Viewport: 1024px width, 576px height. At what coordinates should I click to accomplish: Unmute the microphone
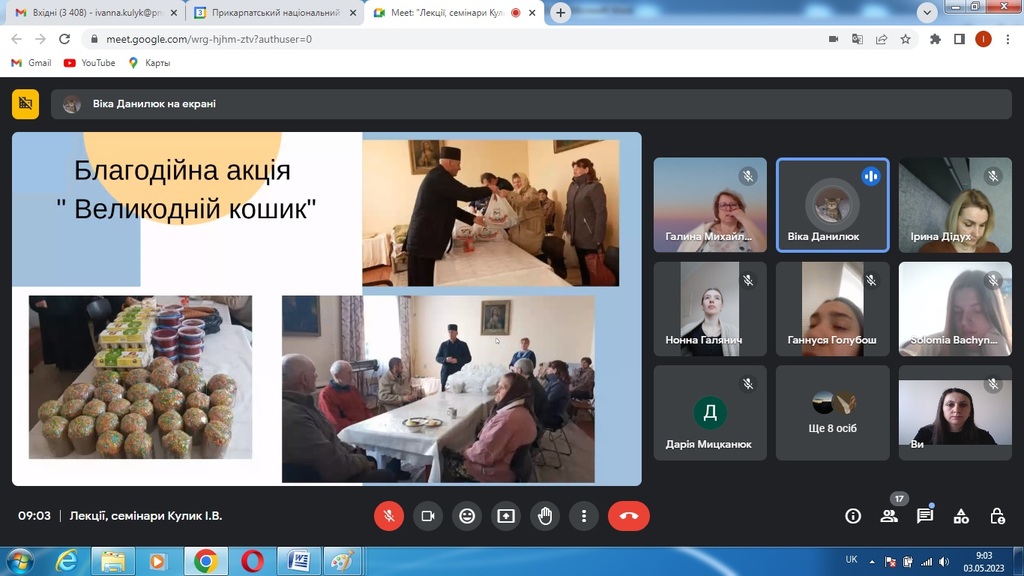pos(389,516)
